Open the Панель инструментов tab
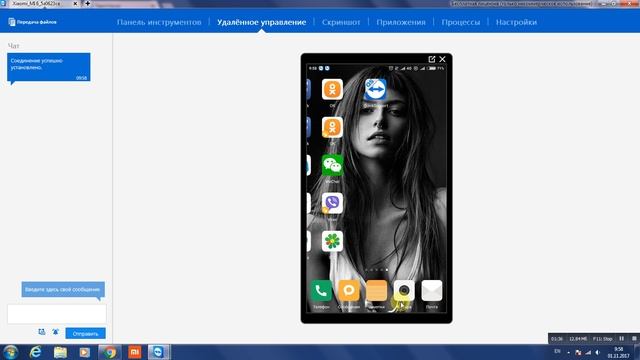 (x=159, y=22)
